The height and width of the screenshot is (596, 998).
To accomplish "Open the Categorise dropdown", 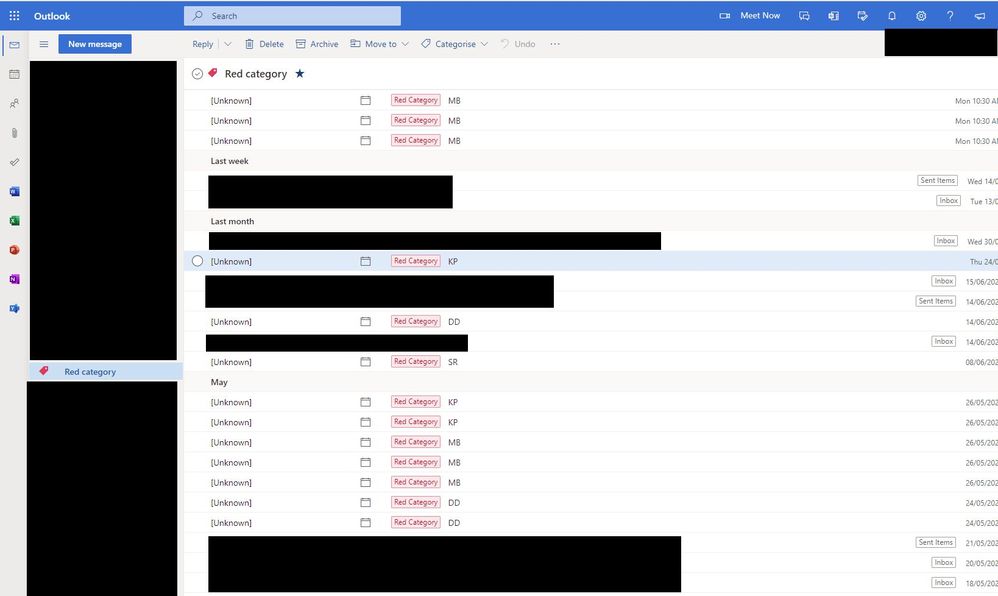I will click(x=454, y=44).
